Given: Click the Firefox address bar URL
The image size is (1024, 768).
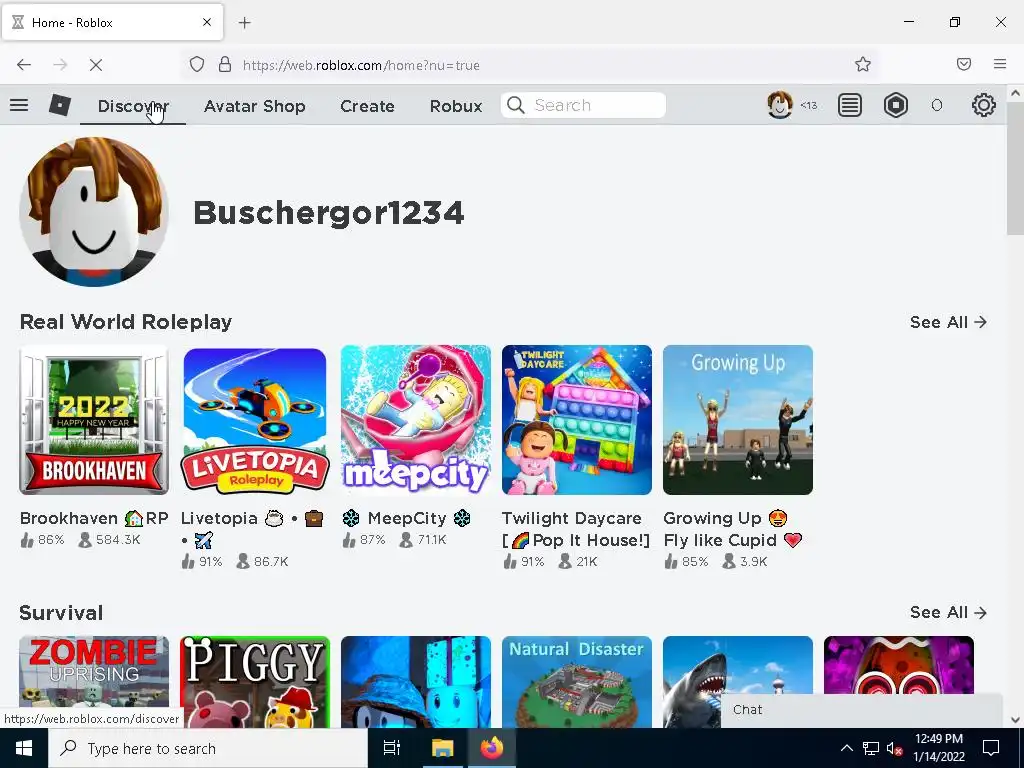Looking at the screenshot, I should pyautogui.click(x=361, y=65).
